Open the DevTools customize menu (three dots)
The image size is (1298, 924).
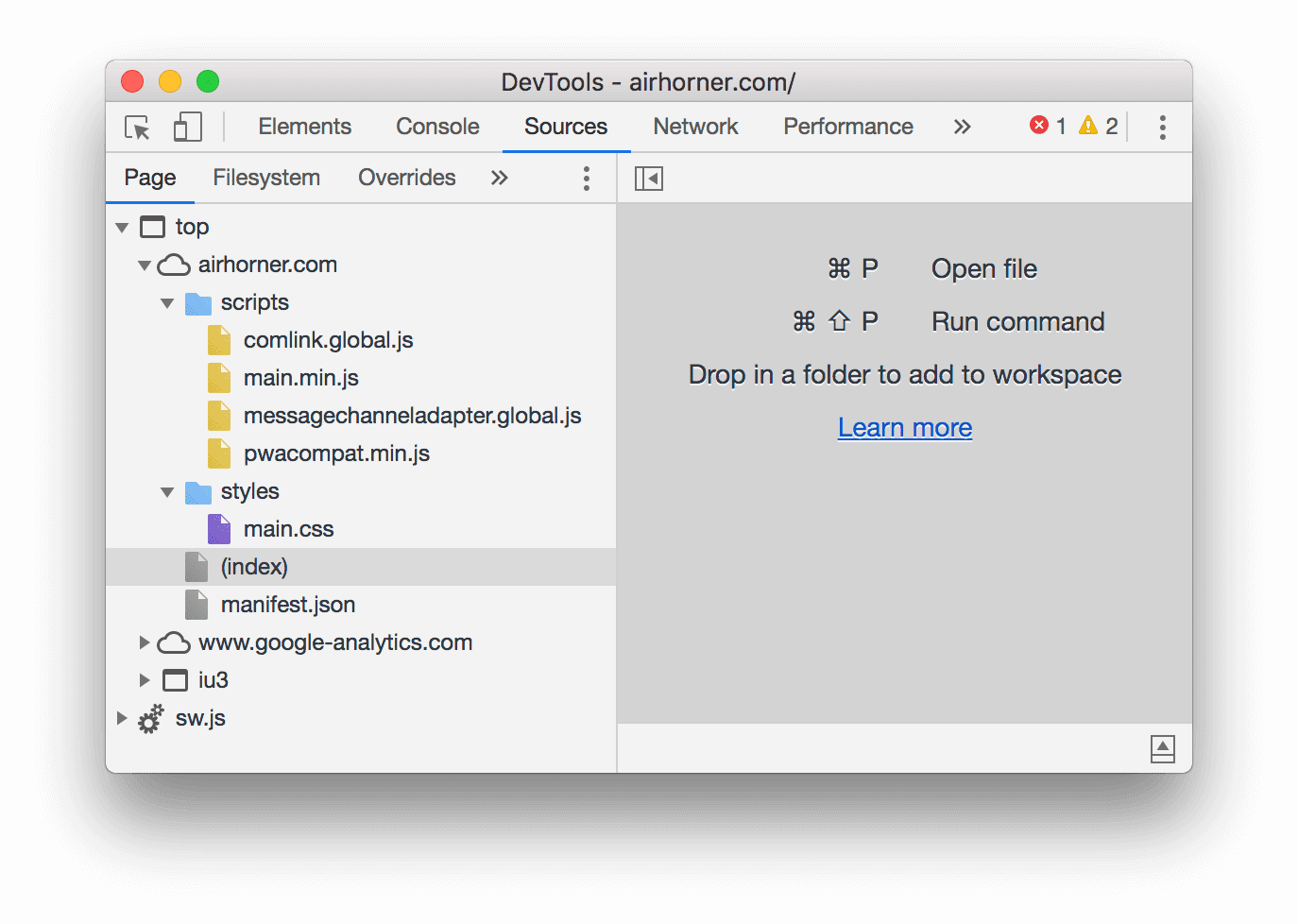[x=1162, y=127]
